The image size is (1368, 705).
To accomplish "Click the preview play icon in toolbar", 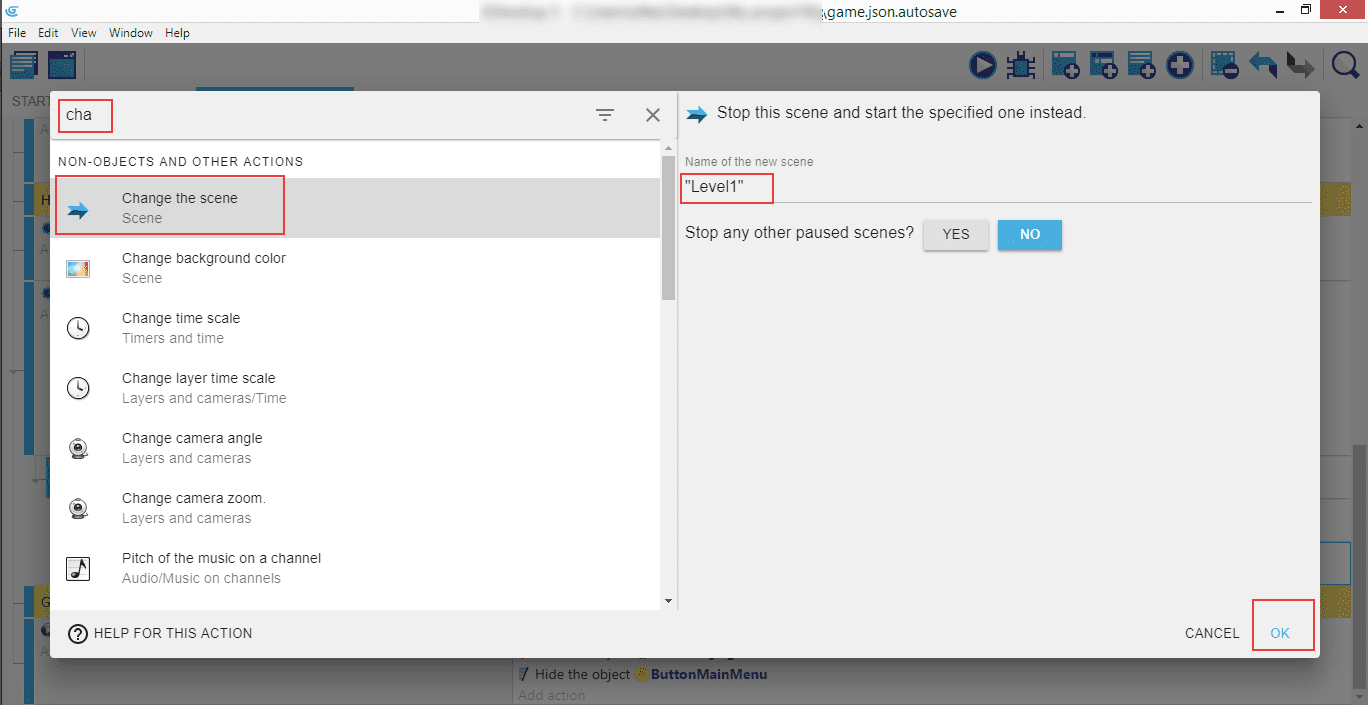I will 982,66.
